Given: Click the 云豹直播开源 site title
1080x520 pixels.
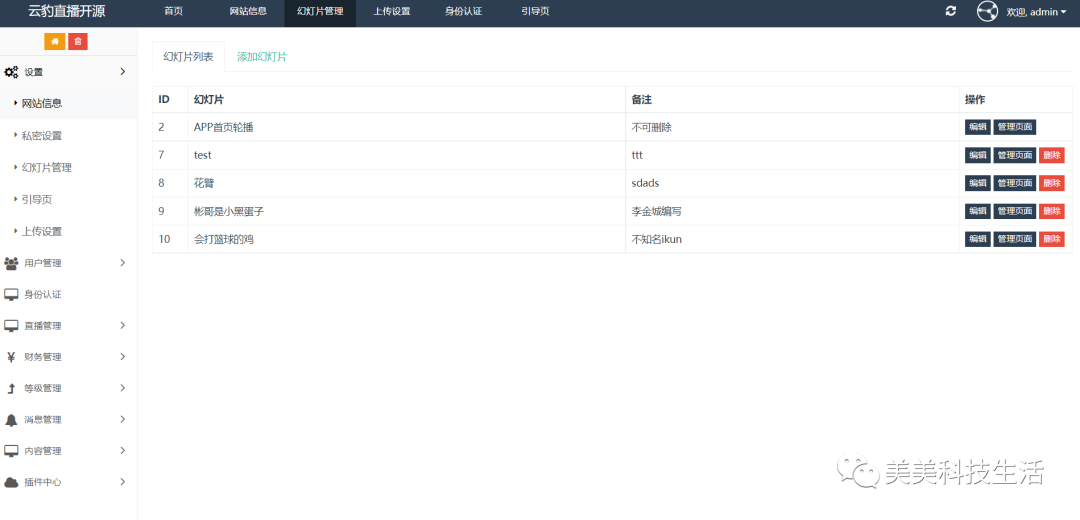Looking at the screenshot, I should click(x=67, y=12).
